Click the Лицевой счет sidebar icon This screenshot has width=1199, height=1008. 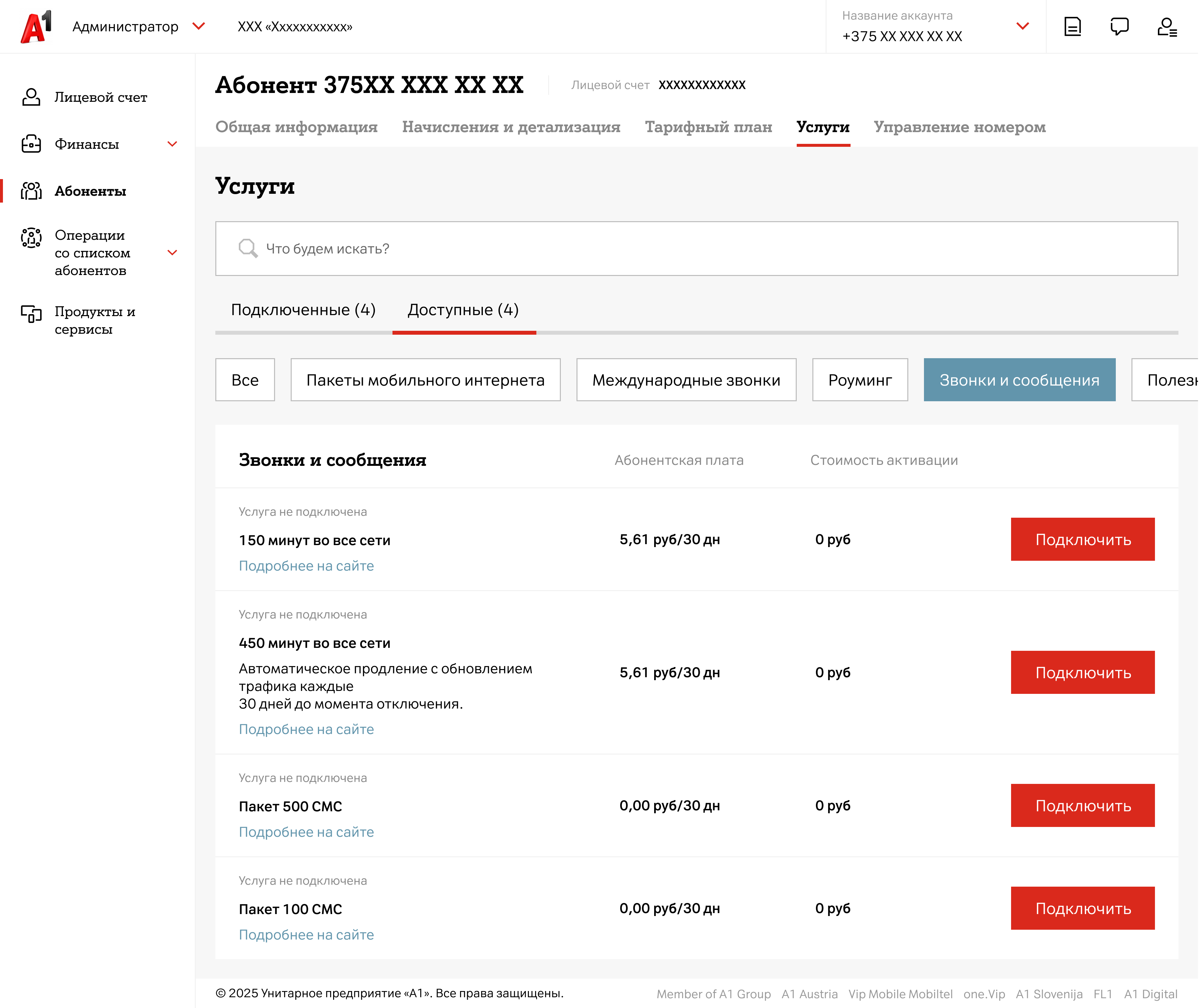(31, 97)
